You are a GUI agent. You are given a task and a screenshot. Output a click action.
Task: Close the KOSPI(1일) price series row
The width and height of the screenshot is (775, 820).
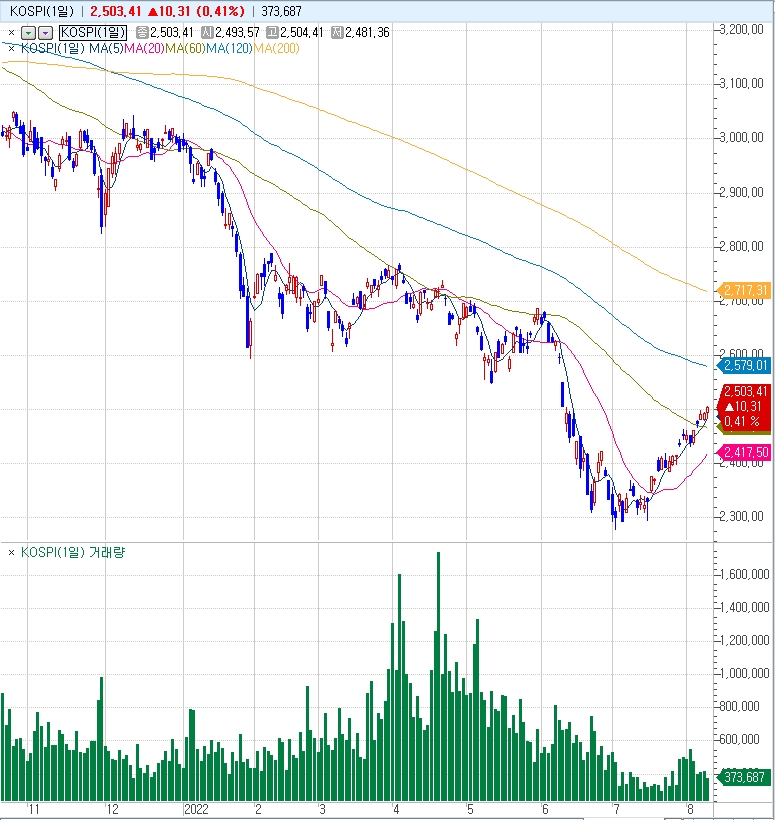pos(12,32)
